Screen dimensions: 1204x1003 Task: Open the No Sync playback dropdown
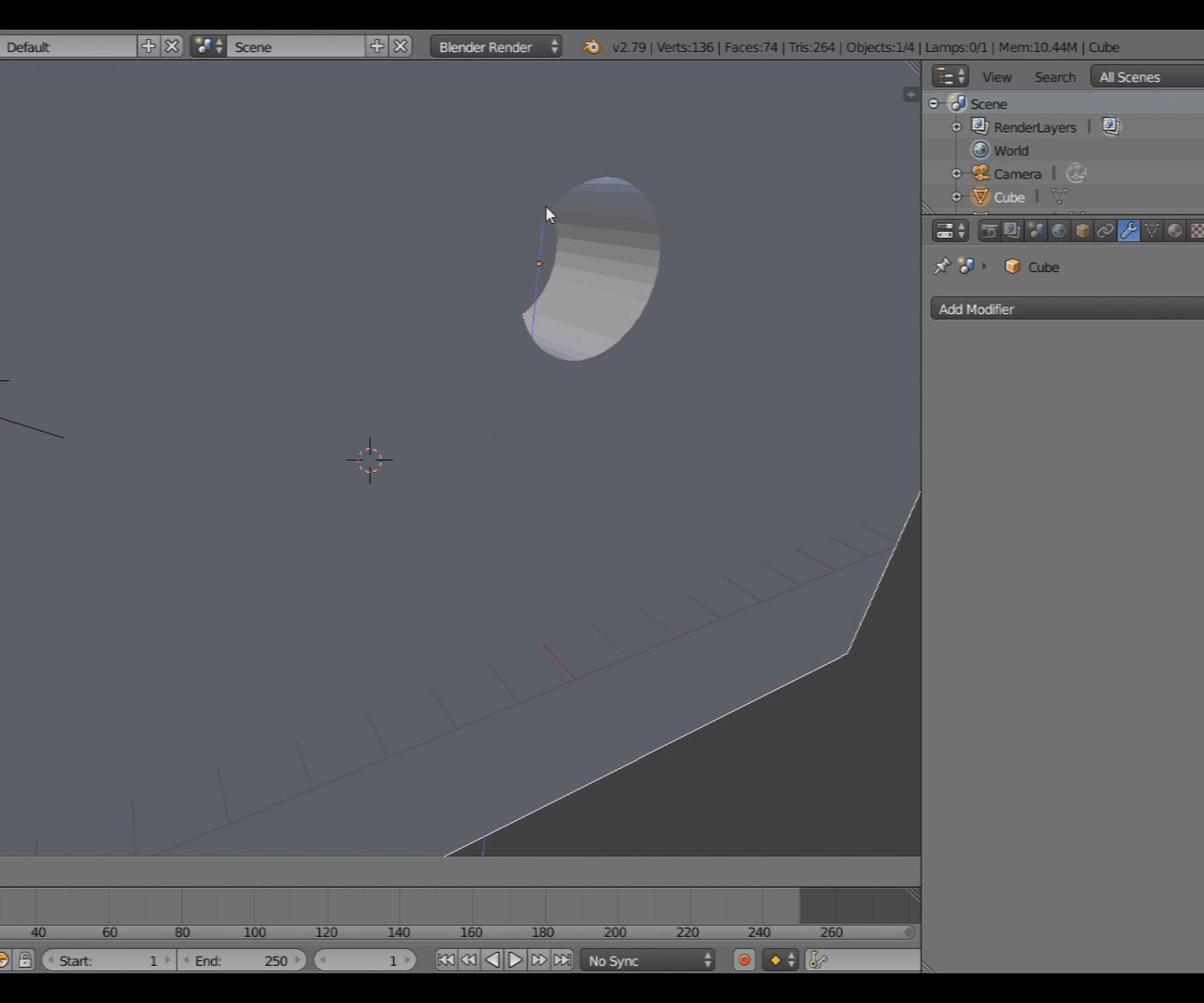tap(648, 960)
